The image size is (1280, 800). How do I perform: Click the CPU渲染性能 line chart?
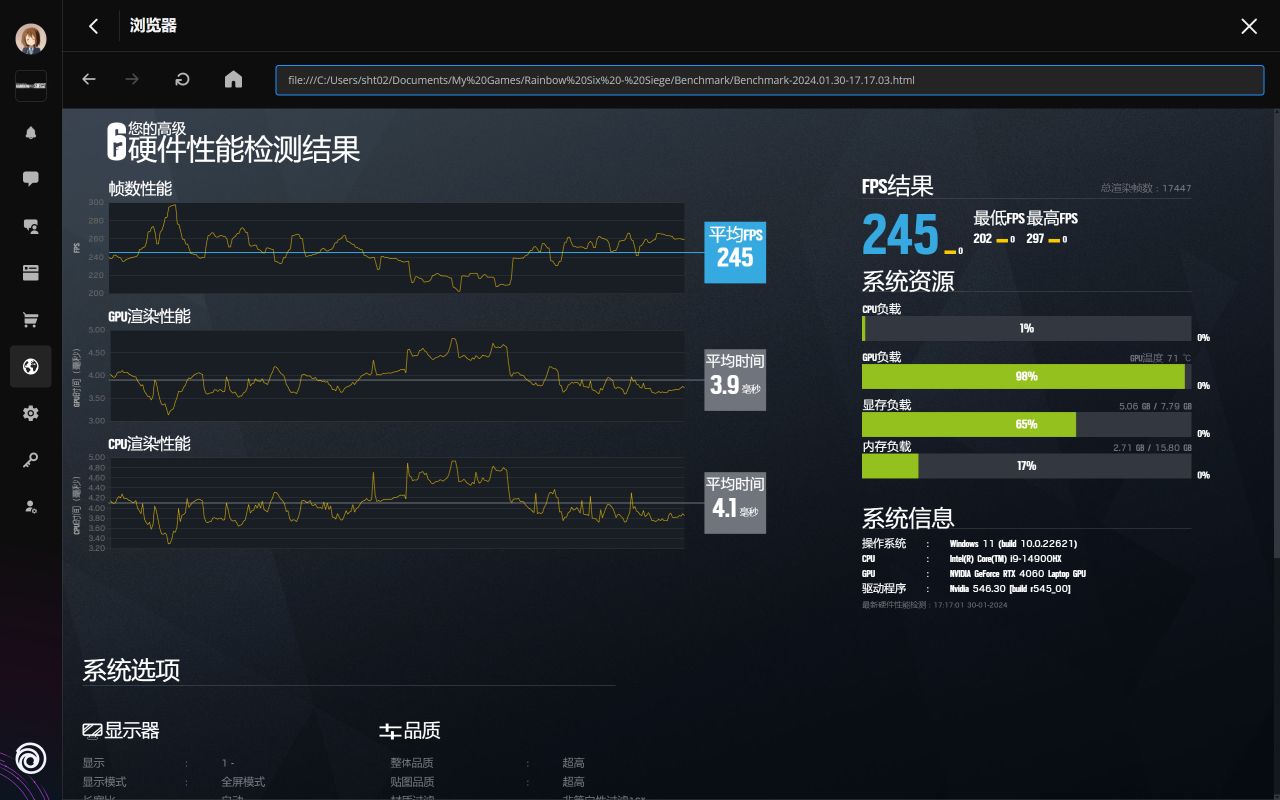point(397,502)
